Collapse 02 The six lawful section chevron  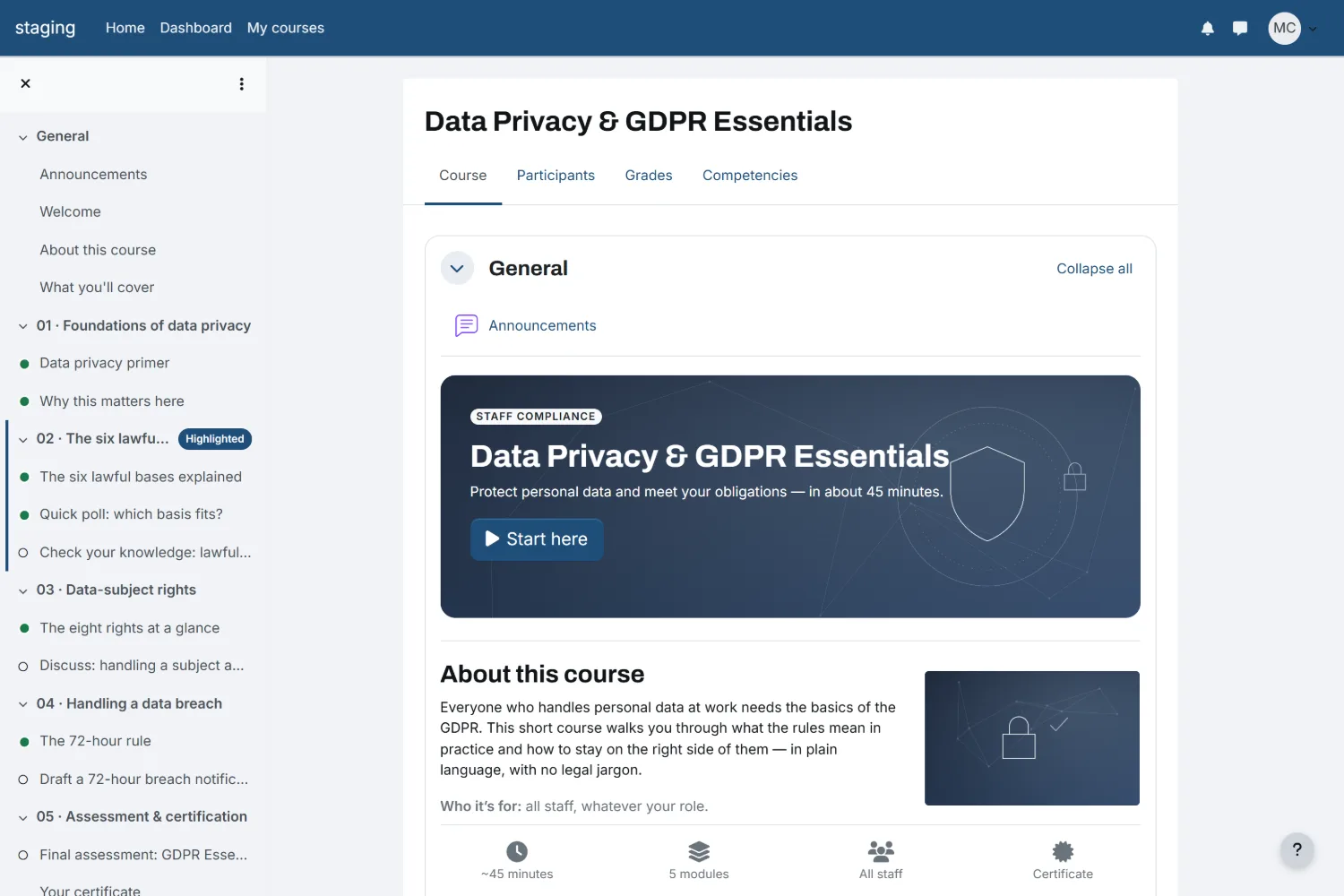(x=23, y=439)
